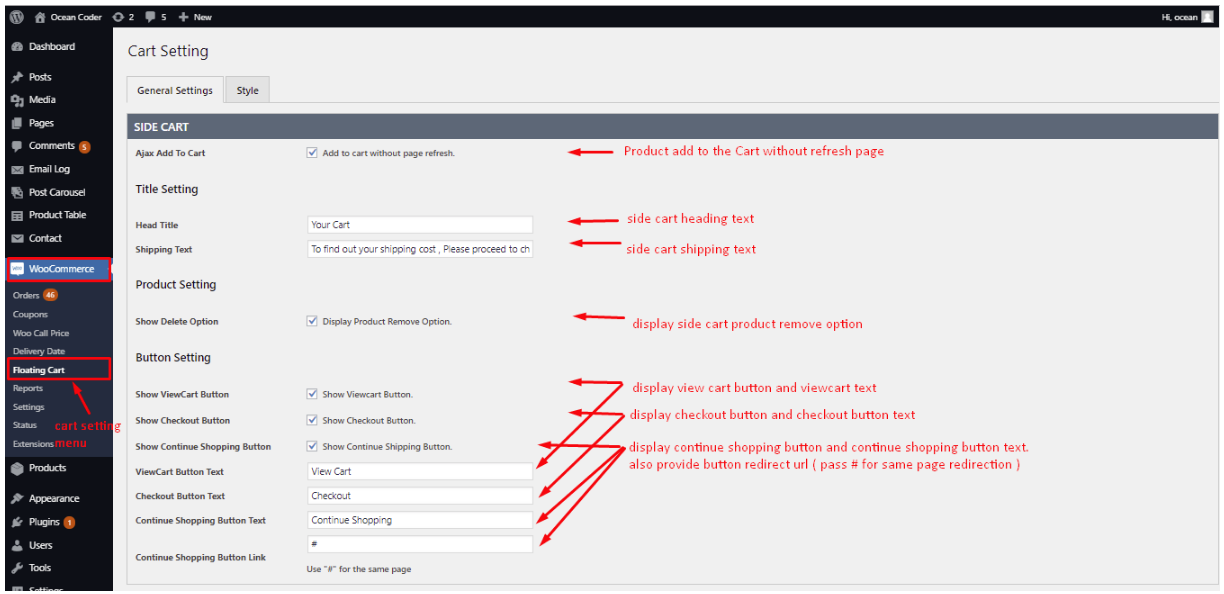This screenshot has width=1224, height=594.
Task: Click the Plugins plug icon
Action: tap(17, 522)
